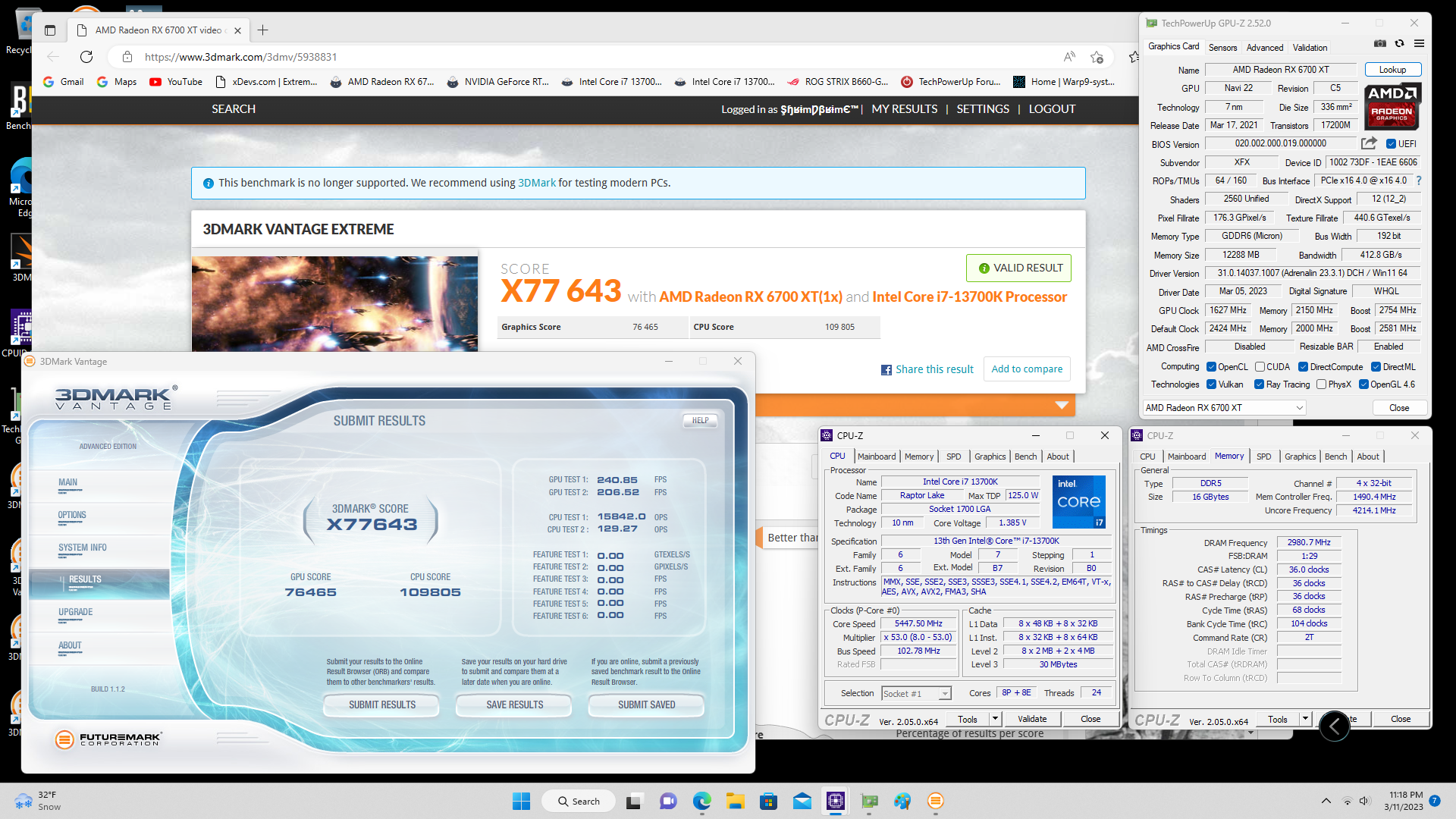Open SPD tab in CPU-Z Memory window

pos(1263,457)
